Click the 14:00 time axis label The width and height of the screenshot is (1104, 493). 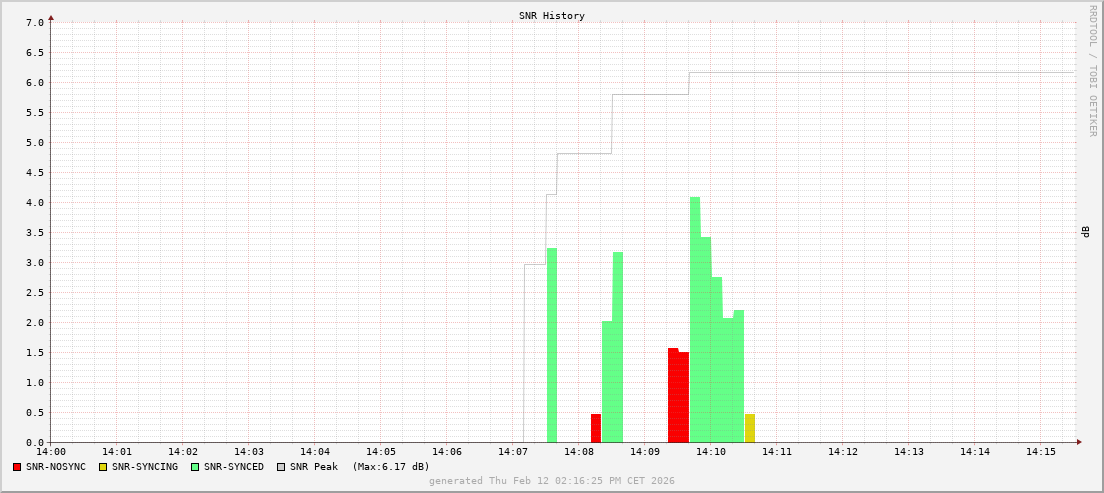[51, 452]
